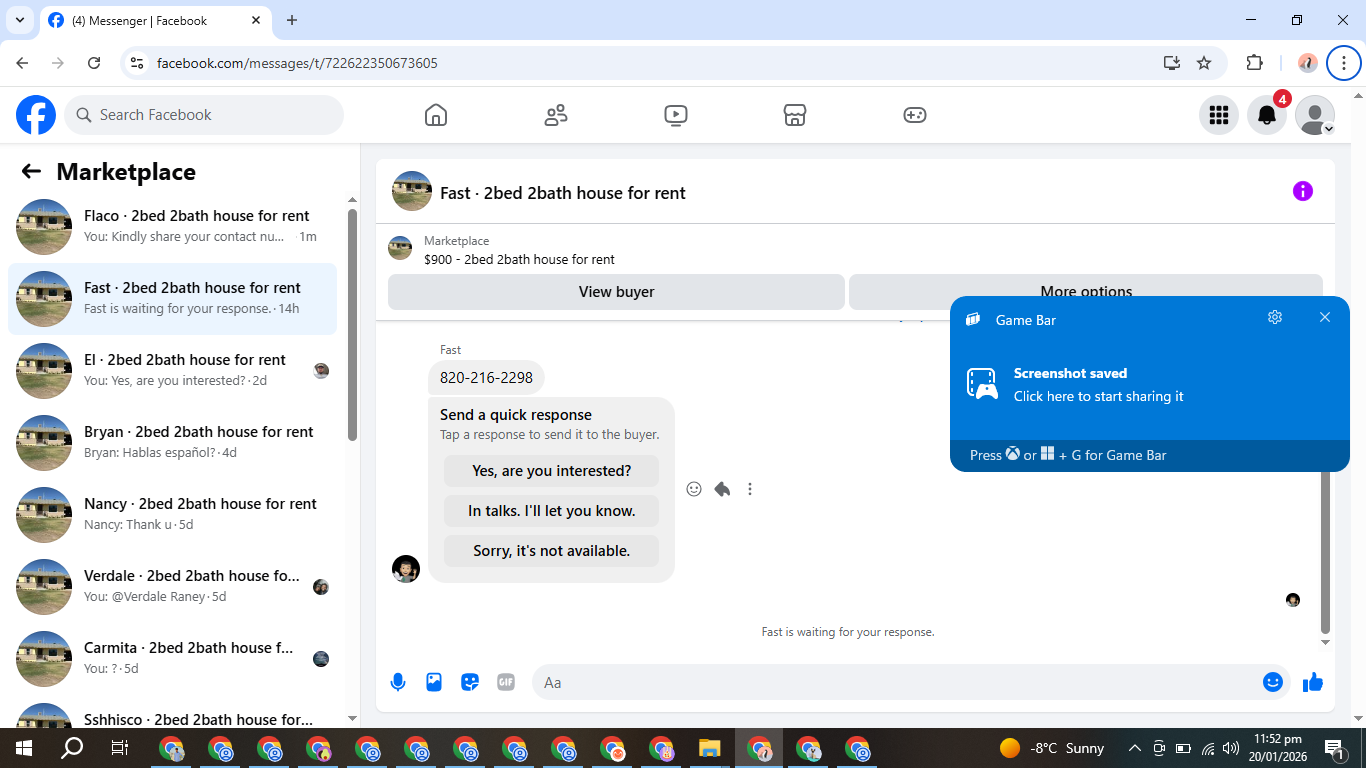Open the Facebook menu grid icon
Image resolution: width=1366 pixels, height=768 pixels.
tap(1219, 115)
